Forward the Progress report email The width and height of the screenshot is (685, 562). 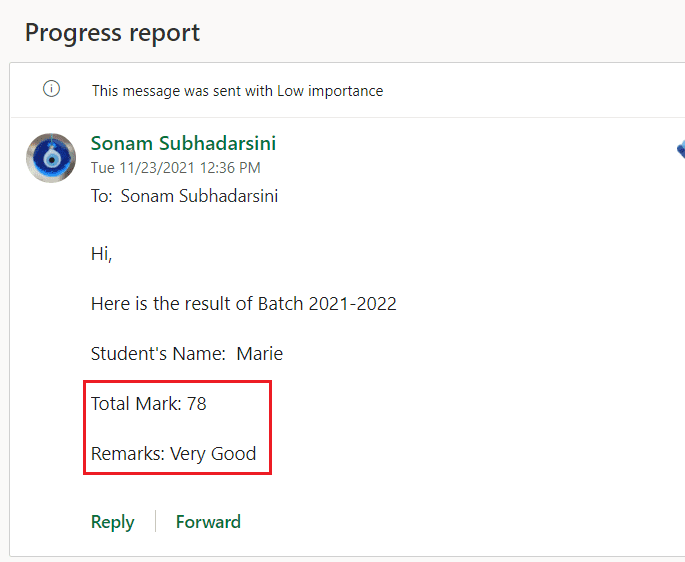pyautogui.click(x=208, y=522)
